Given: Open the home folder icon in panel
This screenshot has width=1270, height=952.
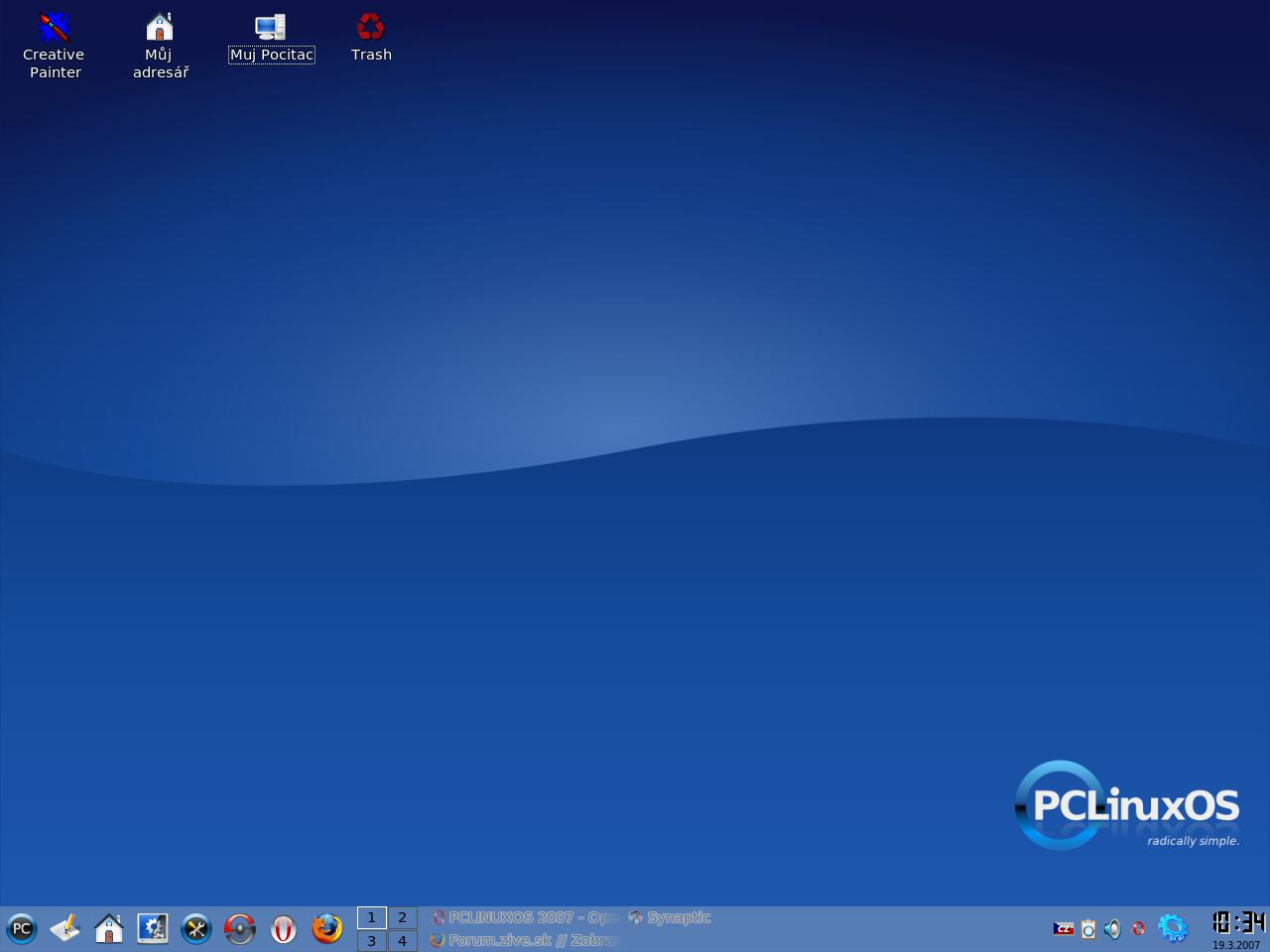Looking at the screenshot, I should [109, 929].
